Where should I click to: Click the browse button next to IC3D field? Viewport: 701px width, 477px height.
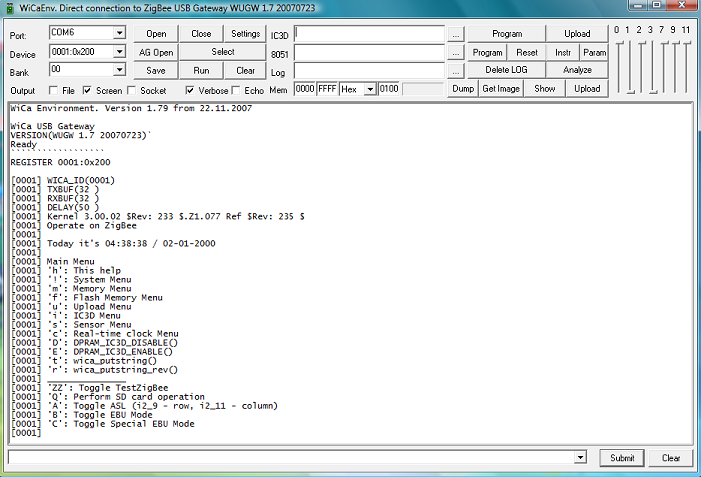(x=456, y=34)
